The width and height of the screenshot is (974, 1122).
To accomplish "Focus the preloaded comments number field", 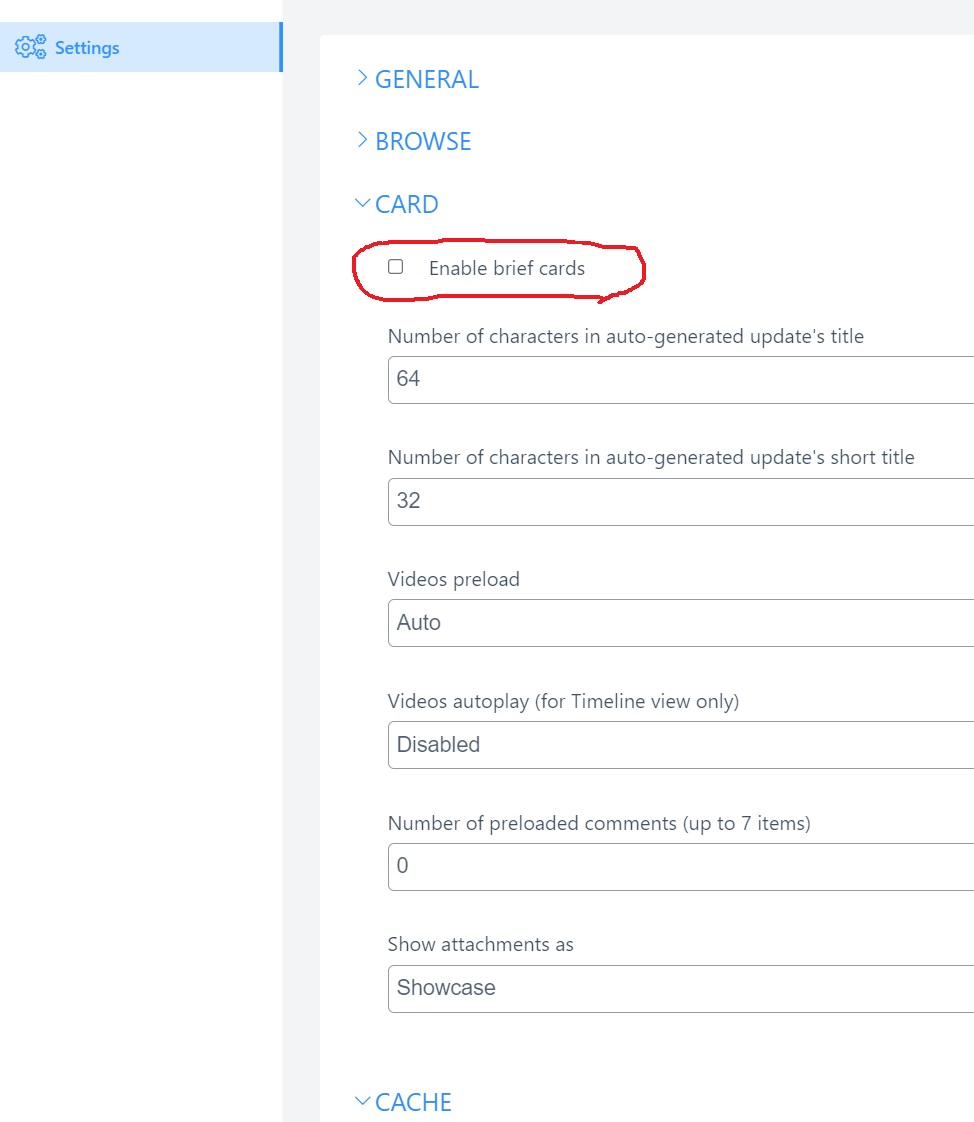I will [680, 866].
